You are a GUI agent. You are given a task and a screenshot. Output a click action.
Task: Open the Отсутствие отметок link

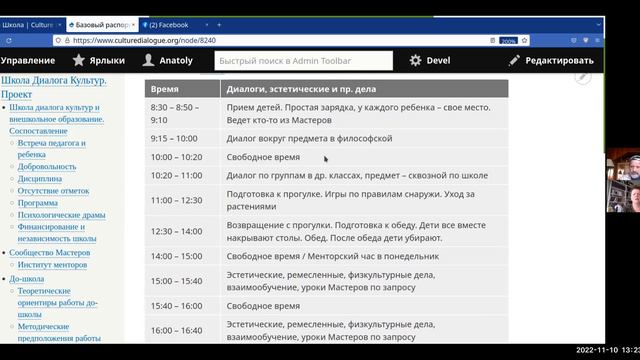53,191
